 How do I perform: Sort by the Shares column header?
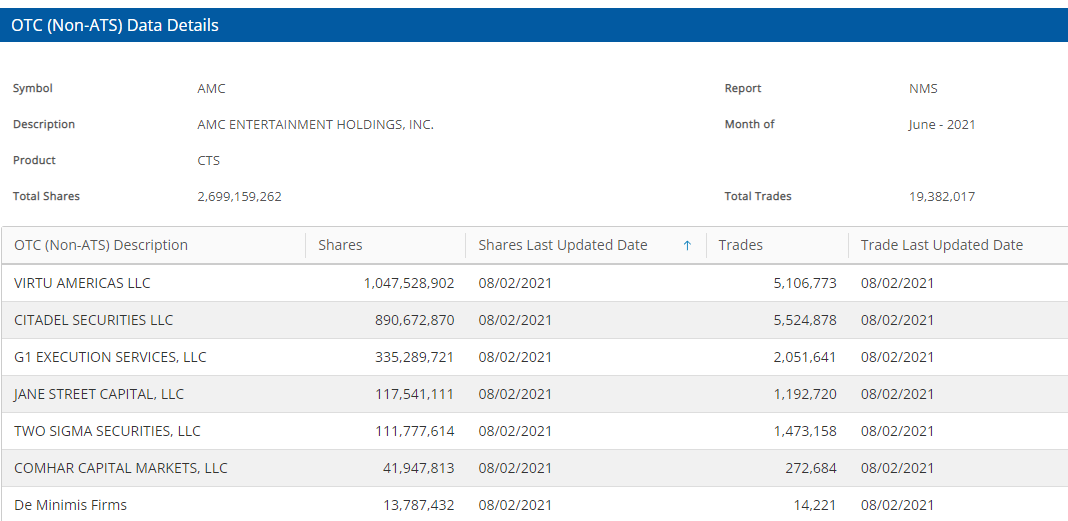click(340, 245)
